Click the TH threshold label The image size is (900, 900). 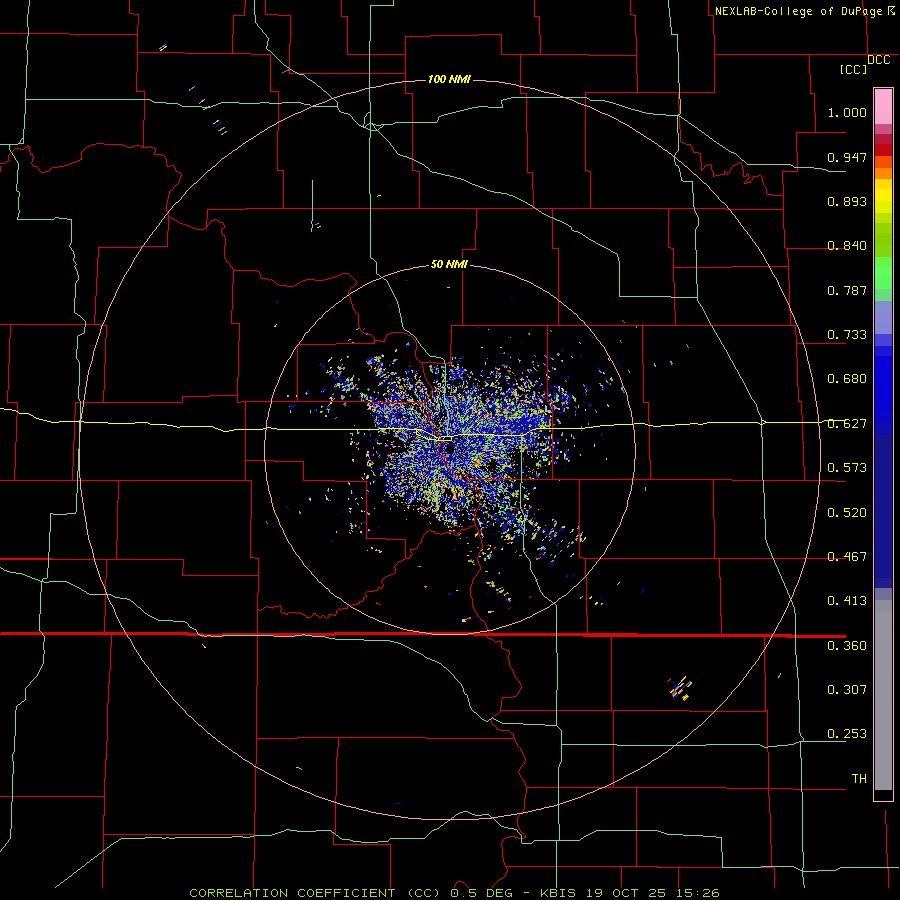[x=859, y=779]
